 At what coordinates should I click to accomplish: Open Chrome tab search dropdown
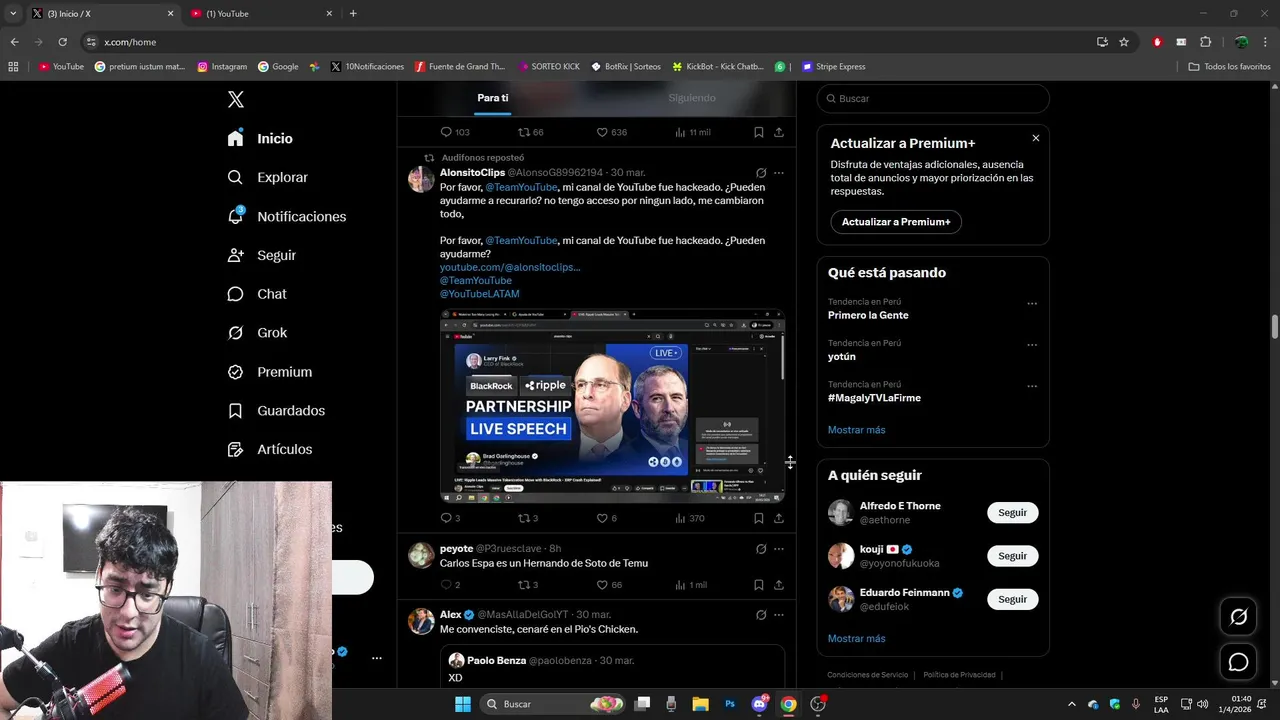[13, 13]
